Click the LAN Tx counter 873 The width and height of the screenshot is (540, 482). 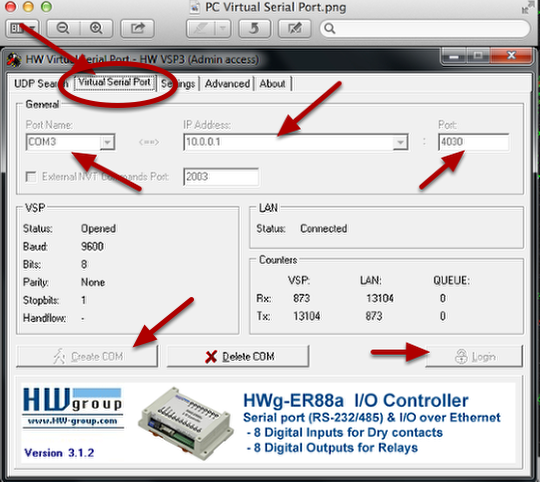pos(374,316)
